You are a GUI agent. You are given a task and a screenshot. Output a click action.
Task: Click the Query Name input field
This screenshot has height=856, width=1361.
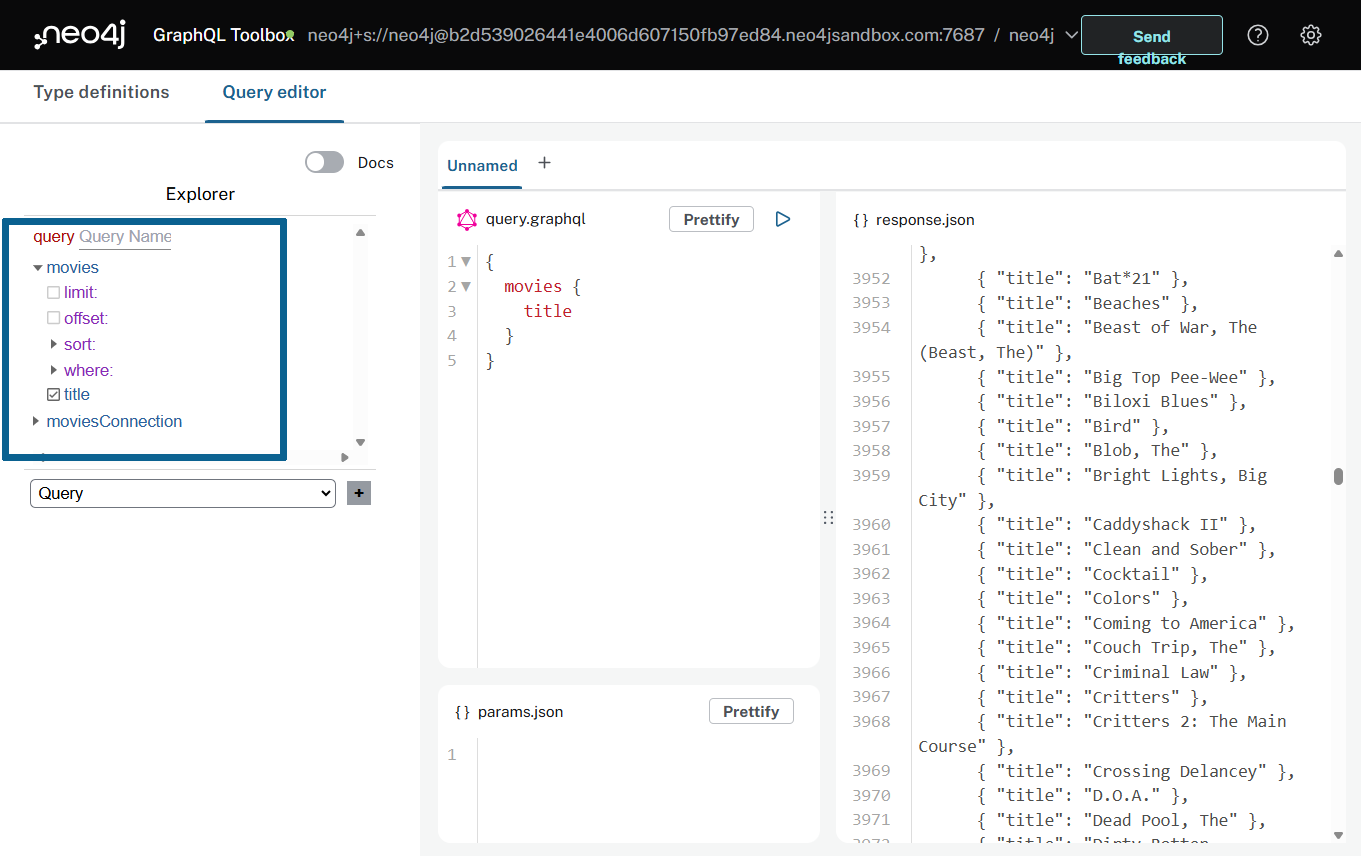click(125, 237)
